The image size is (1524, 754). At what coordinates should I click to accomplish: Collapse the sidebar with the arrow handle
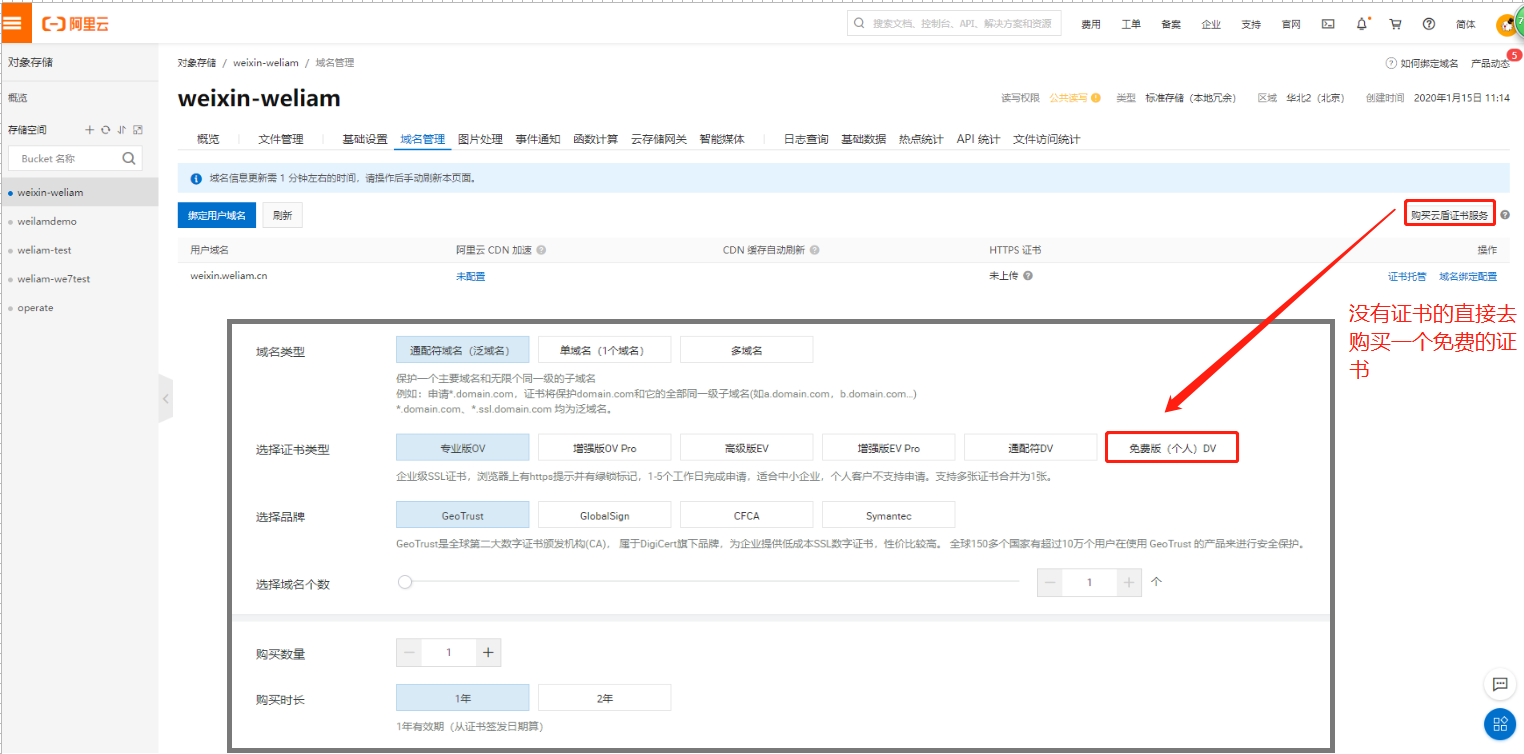pyautogui.click(x=166, y=399)
